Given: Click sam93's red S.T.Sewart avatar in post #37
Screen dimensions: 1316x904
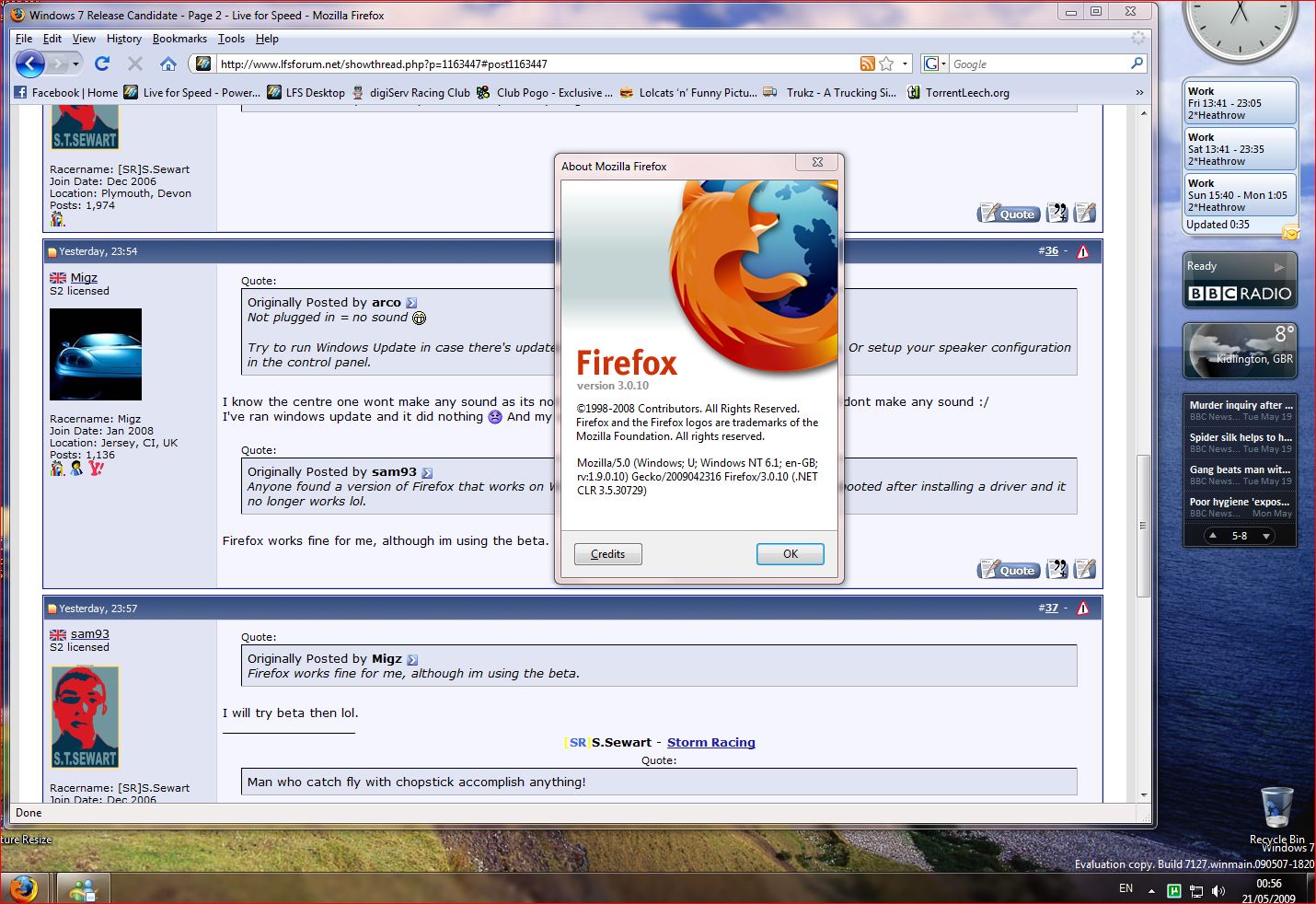Looking at the screenshot, I should (86, 717).
